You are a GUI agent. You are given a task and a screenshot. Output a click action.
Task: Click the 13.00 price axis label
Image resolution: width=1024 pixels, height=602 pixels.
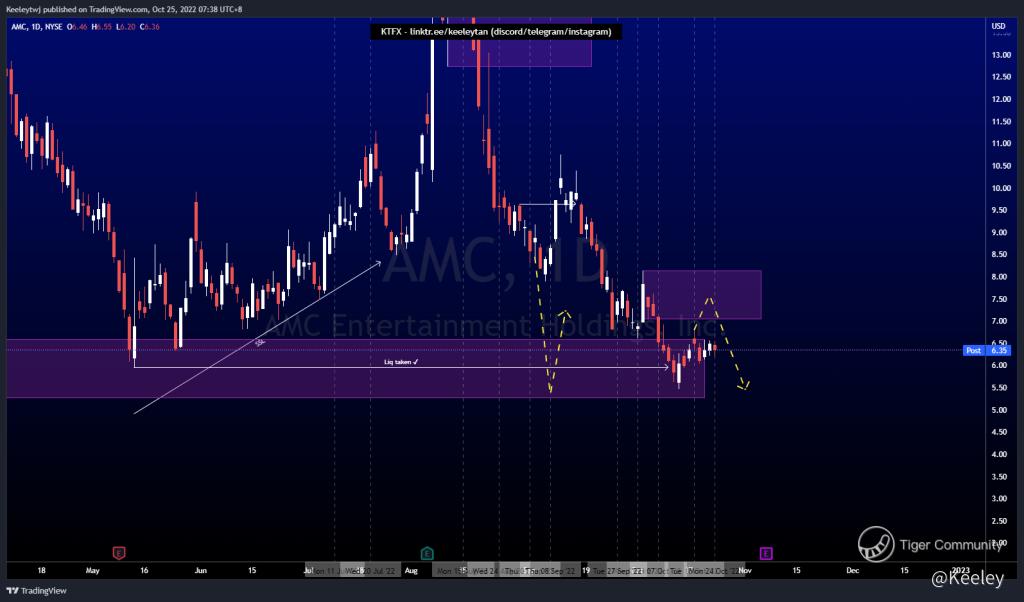[1001, 55]
